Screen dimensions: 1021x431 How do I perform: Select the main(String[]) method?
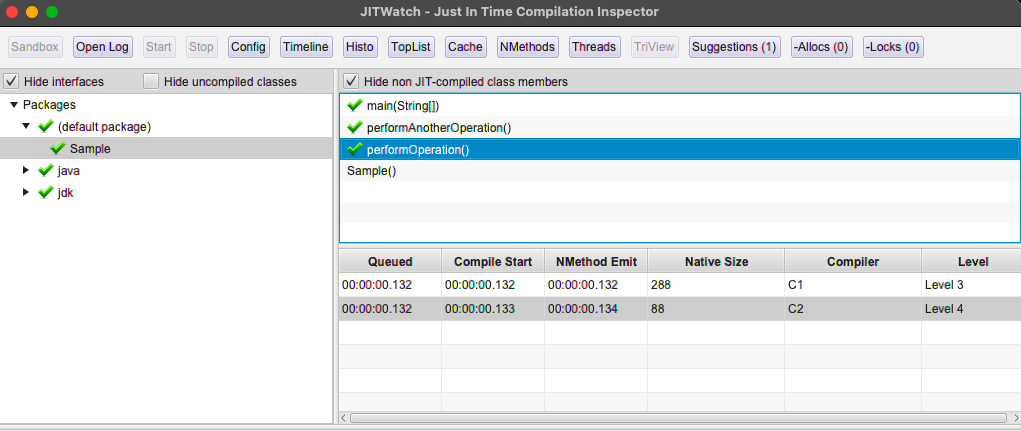point(679,106)
